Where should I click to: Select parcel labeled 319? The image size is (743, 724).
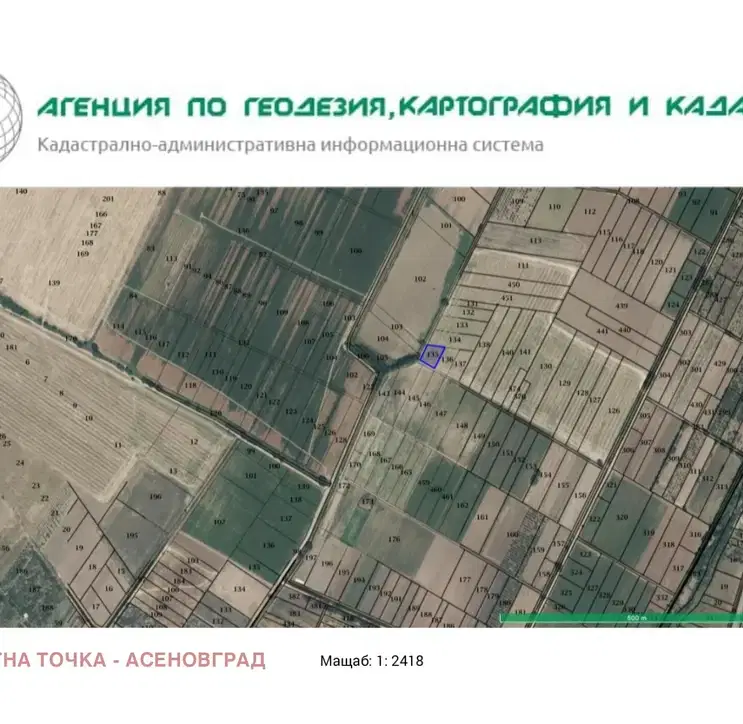coord(648,533)
